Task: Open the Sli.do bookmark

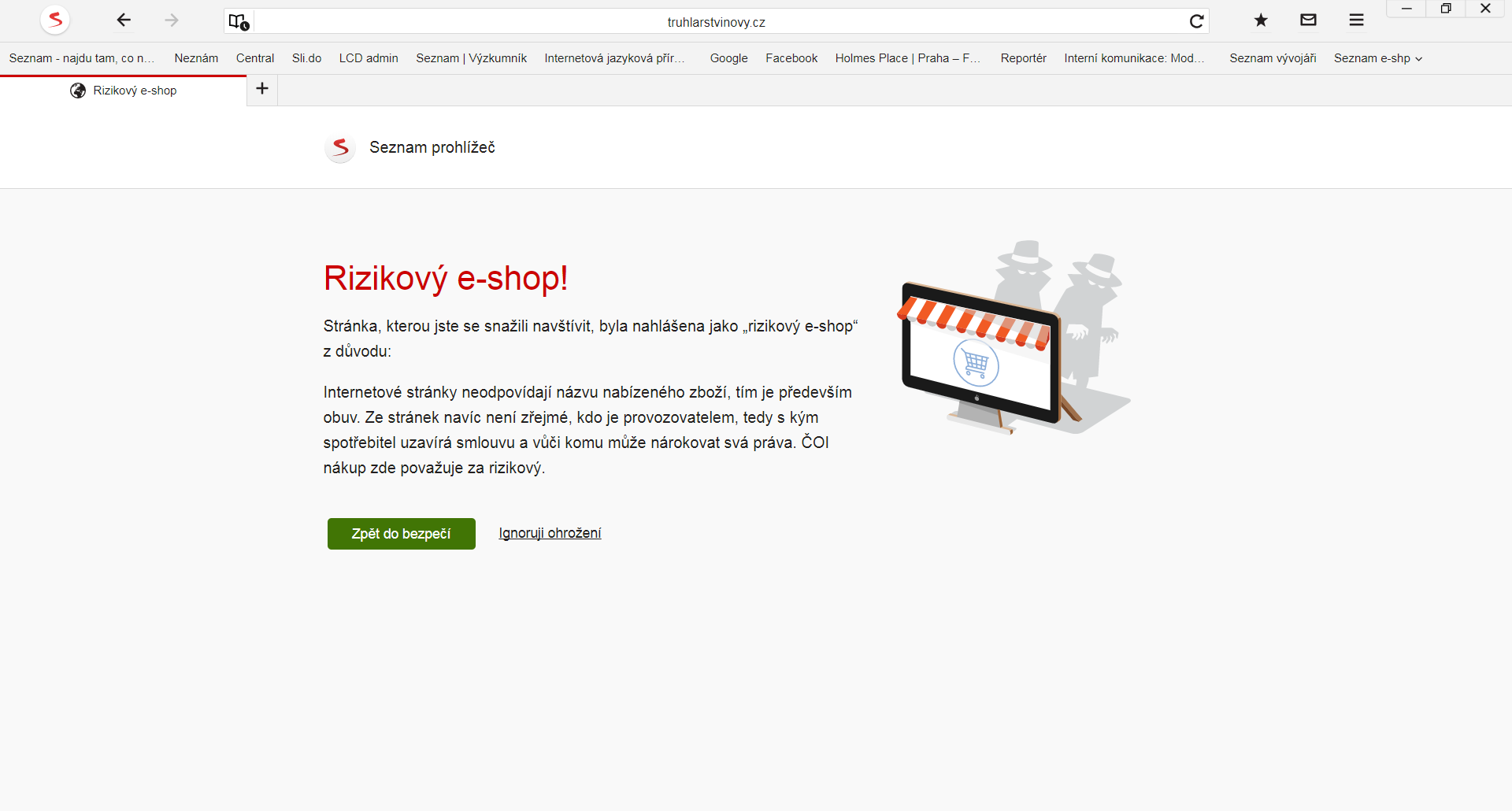Action: (307, 58)
